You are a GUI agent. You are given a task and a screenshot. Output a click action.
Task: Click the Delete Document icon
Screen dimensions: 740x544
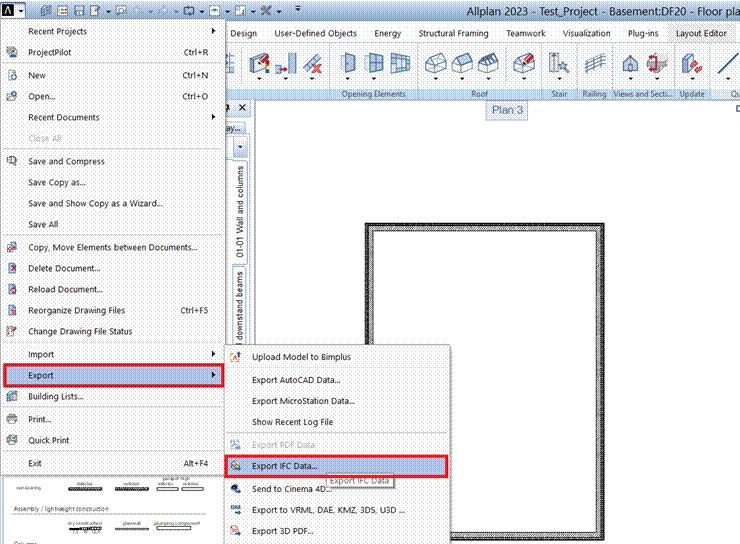12,268
